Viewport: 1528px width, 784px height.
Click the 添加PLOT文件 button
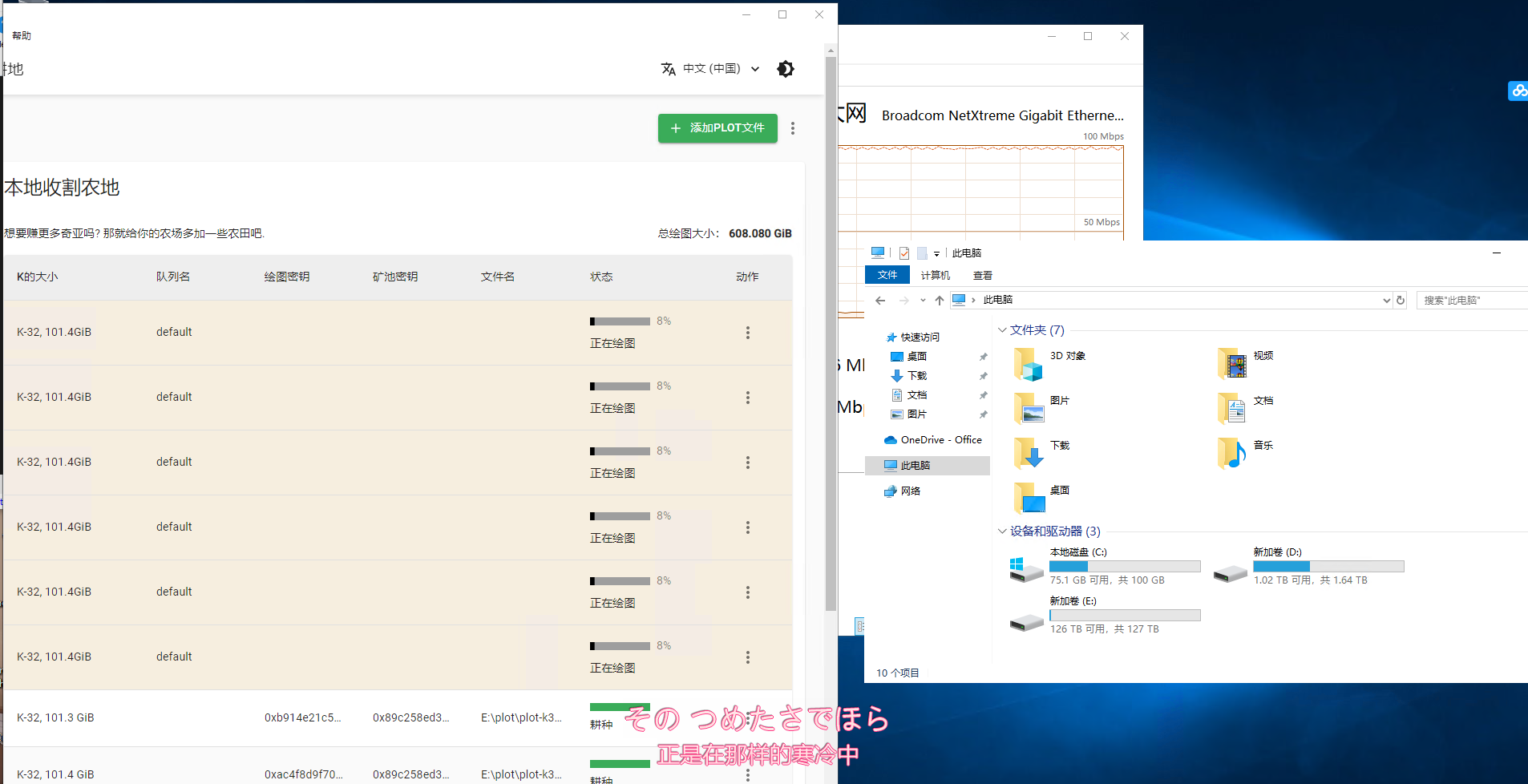pyautogui.click(x=718, y=128)
